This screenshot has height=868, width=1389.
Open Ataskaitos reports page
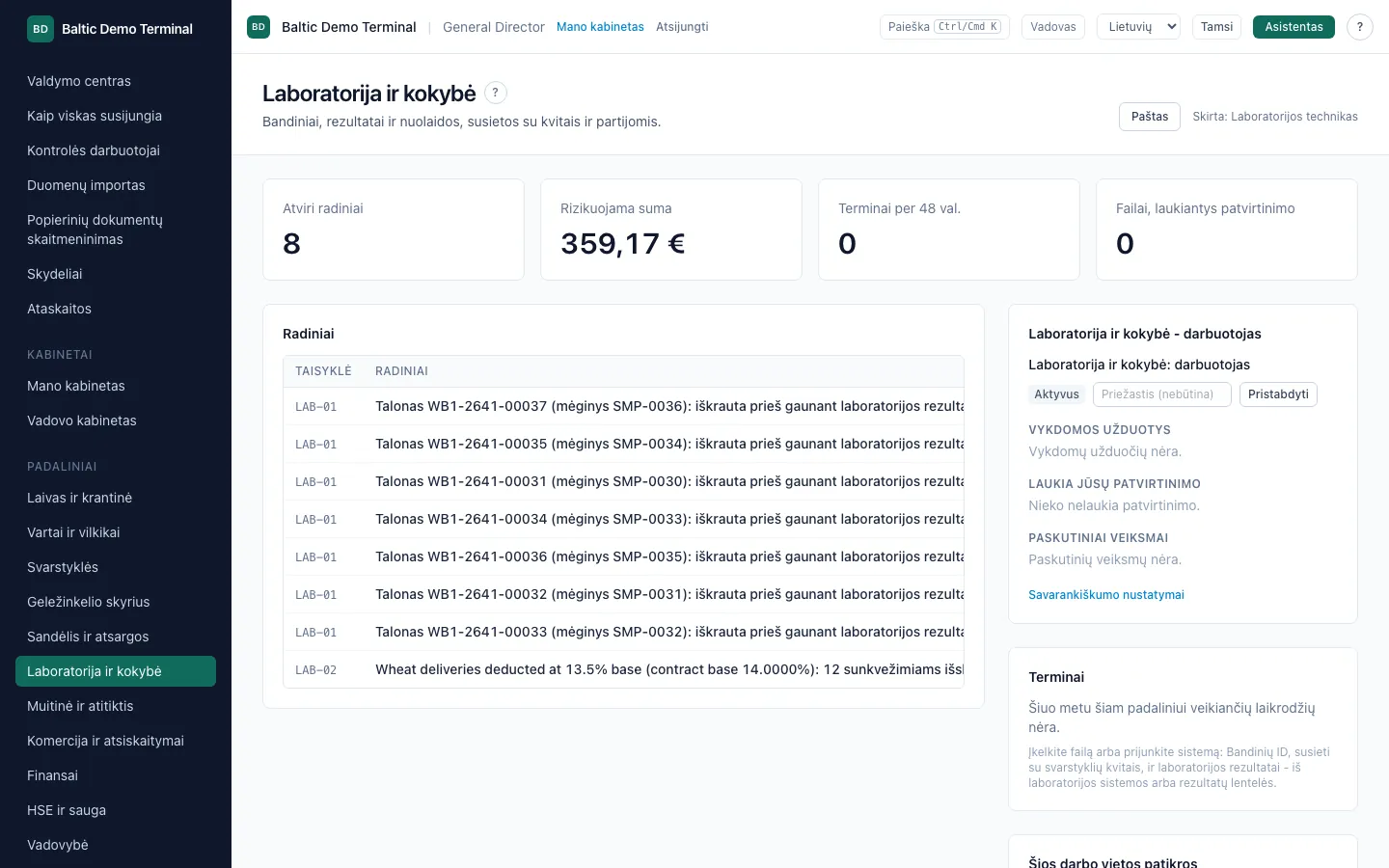coord(116,309)
